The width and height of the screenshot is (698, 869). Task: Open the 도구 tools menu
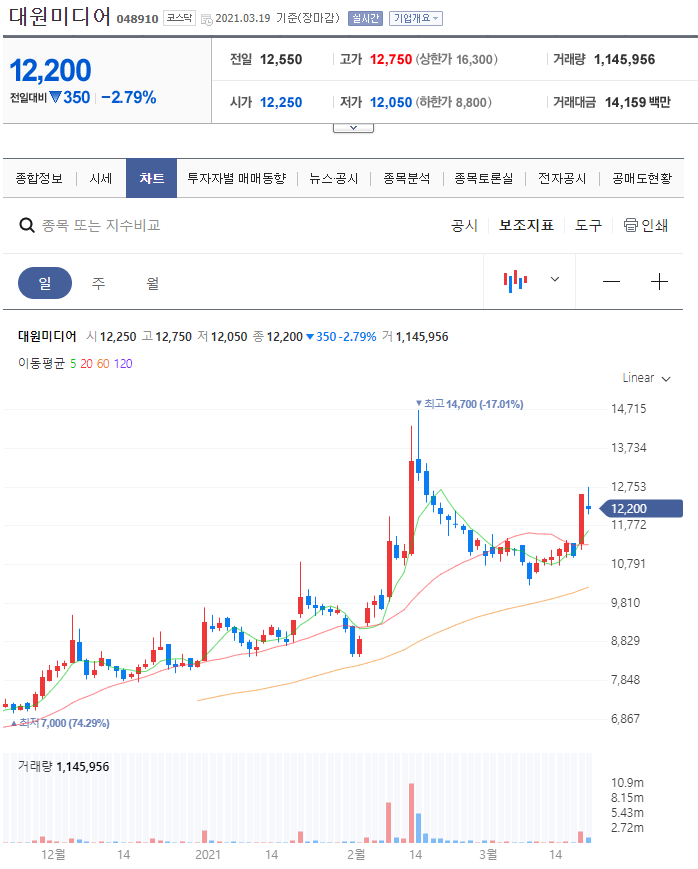click(588, 225)
